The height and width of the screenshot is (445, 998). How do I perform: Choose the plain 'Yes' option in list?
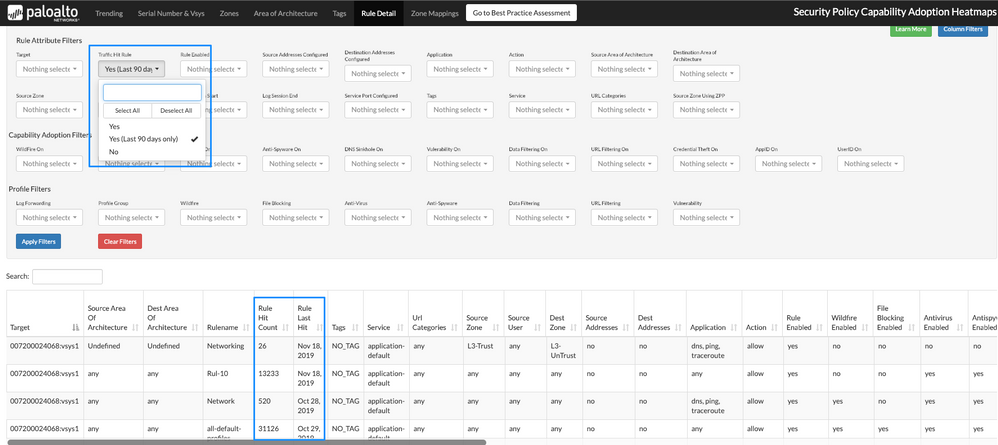[114, 126]
